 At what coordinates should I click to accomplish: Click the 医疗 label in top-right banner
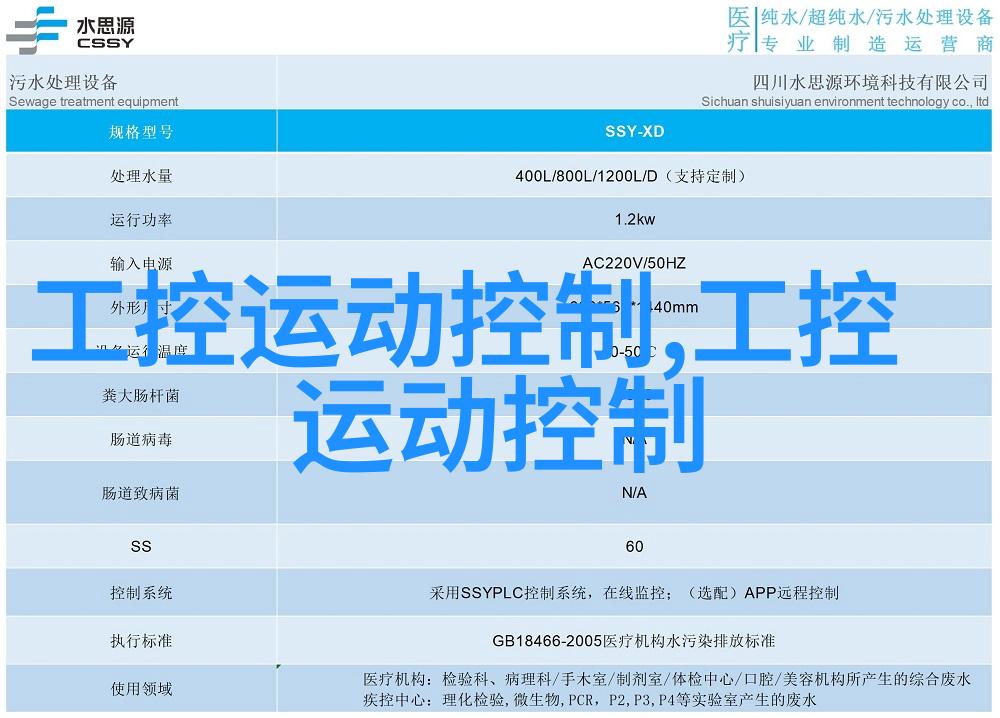(738, 29)
